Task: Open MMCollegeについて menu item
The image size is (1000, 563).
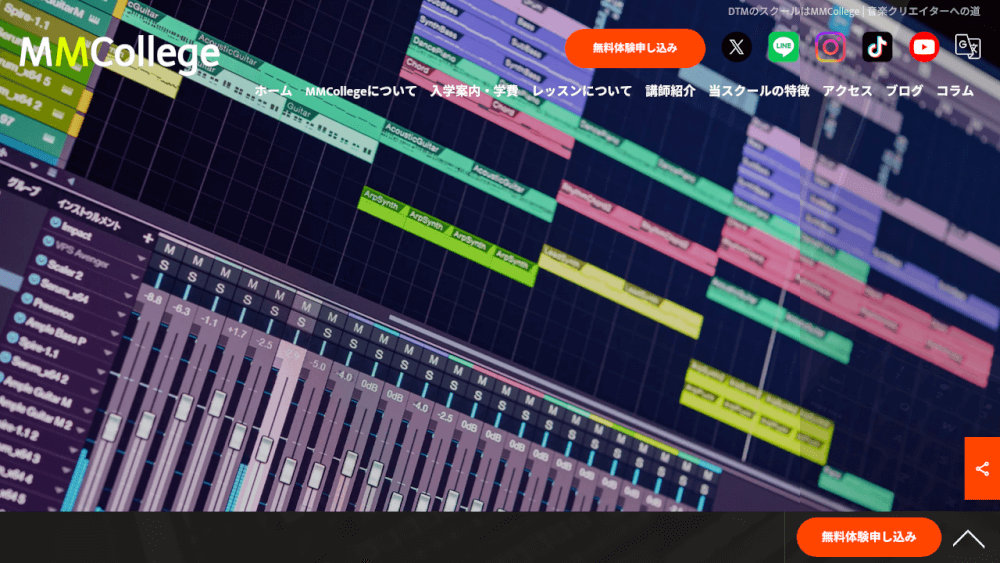Action: pyautogui.click(x=361, y=91)
